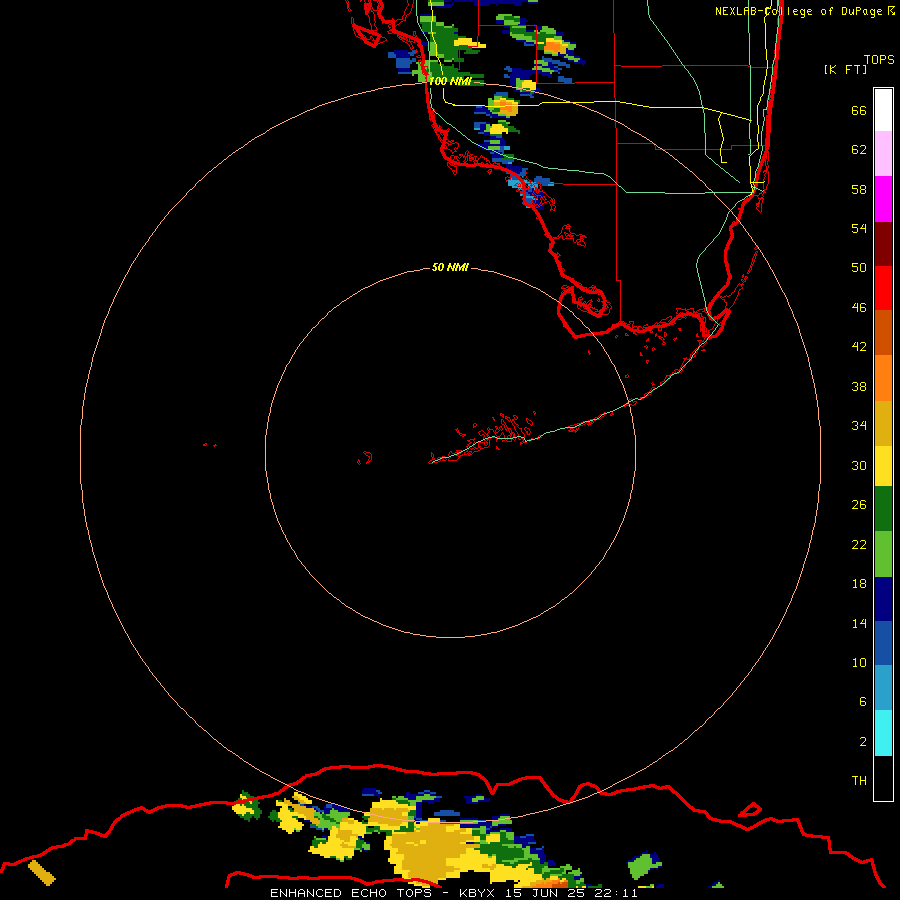
Task: Select the magenta swatch in the color scale
Action: tap(883, 199)
